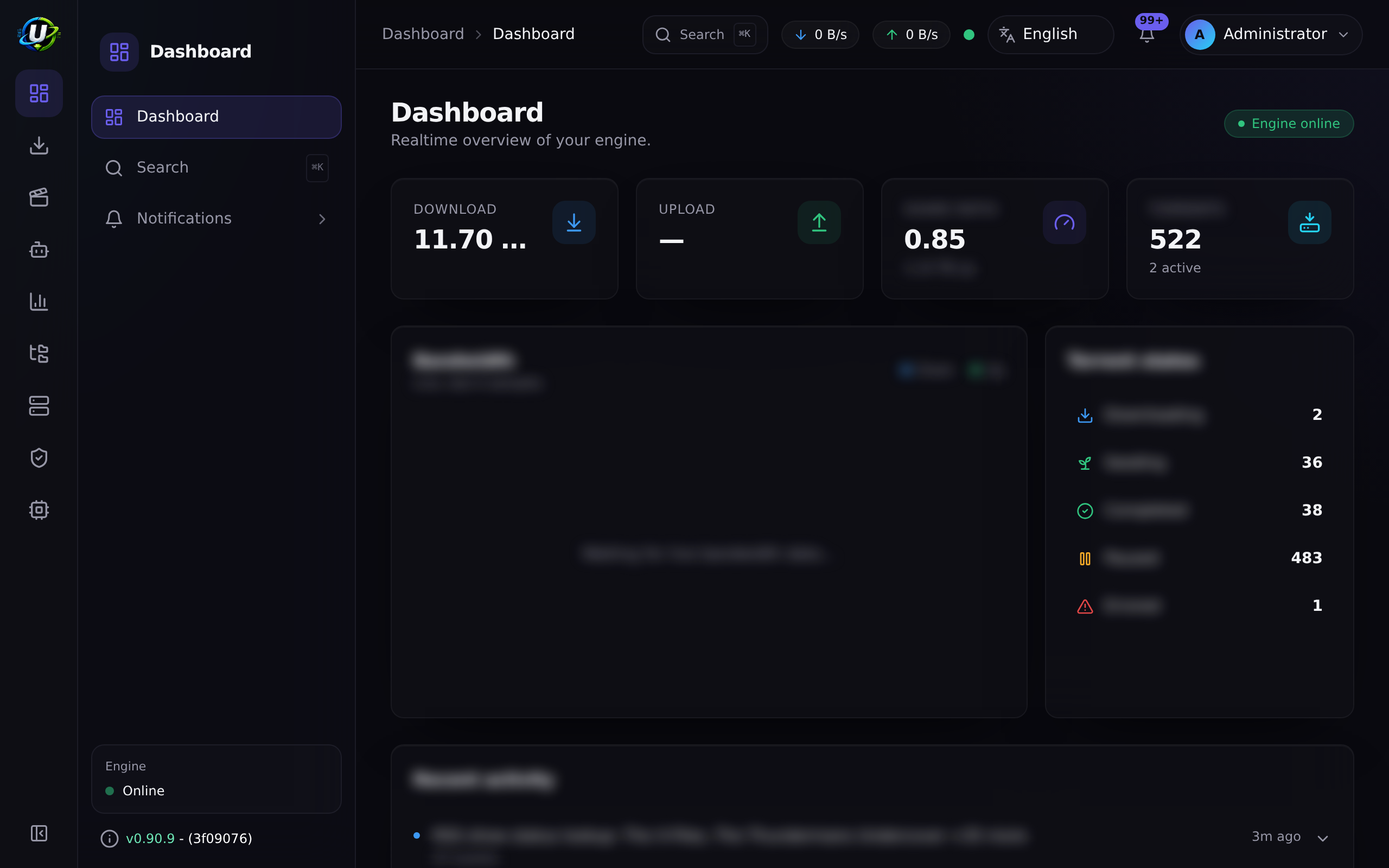Open the robot automation icon in the icon rail

coord(39,250)
